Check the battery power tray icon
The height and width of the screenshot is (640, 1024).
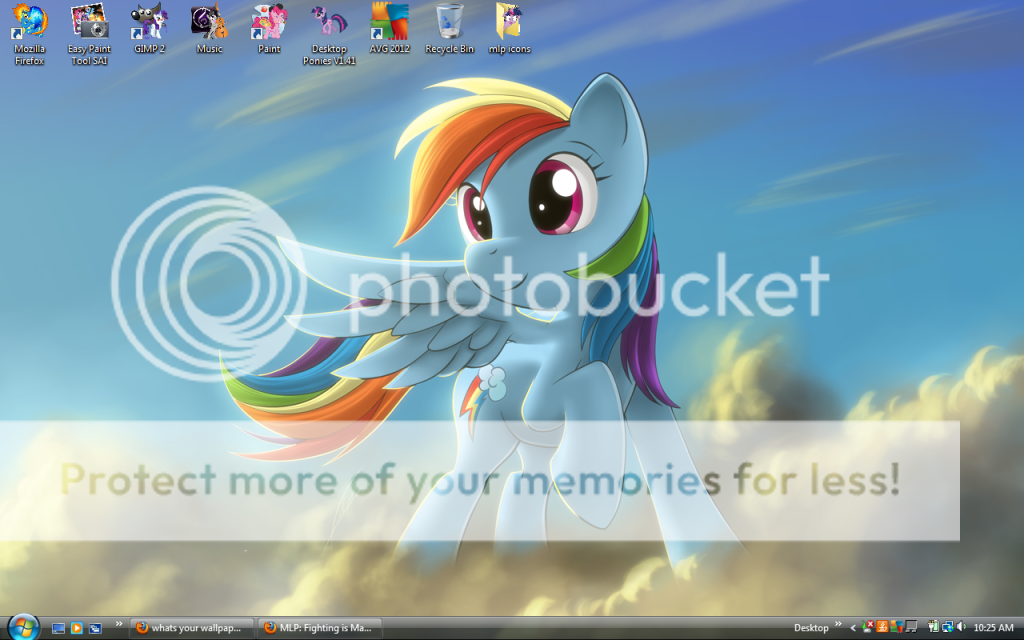click(x=933, y=628)
